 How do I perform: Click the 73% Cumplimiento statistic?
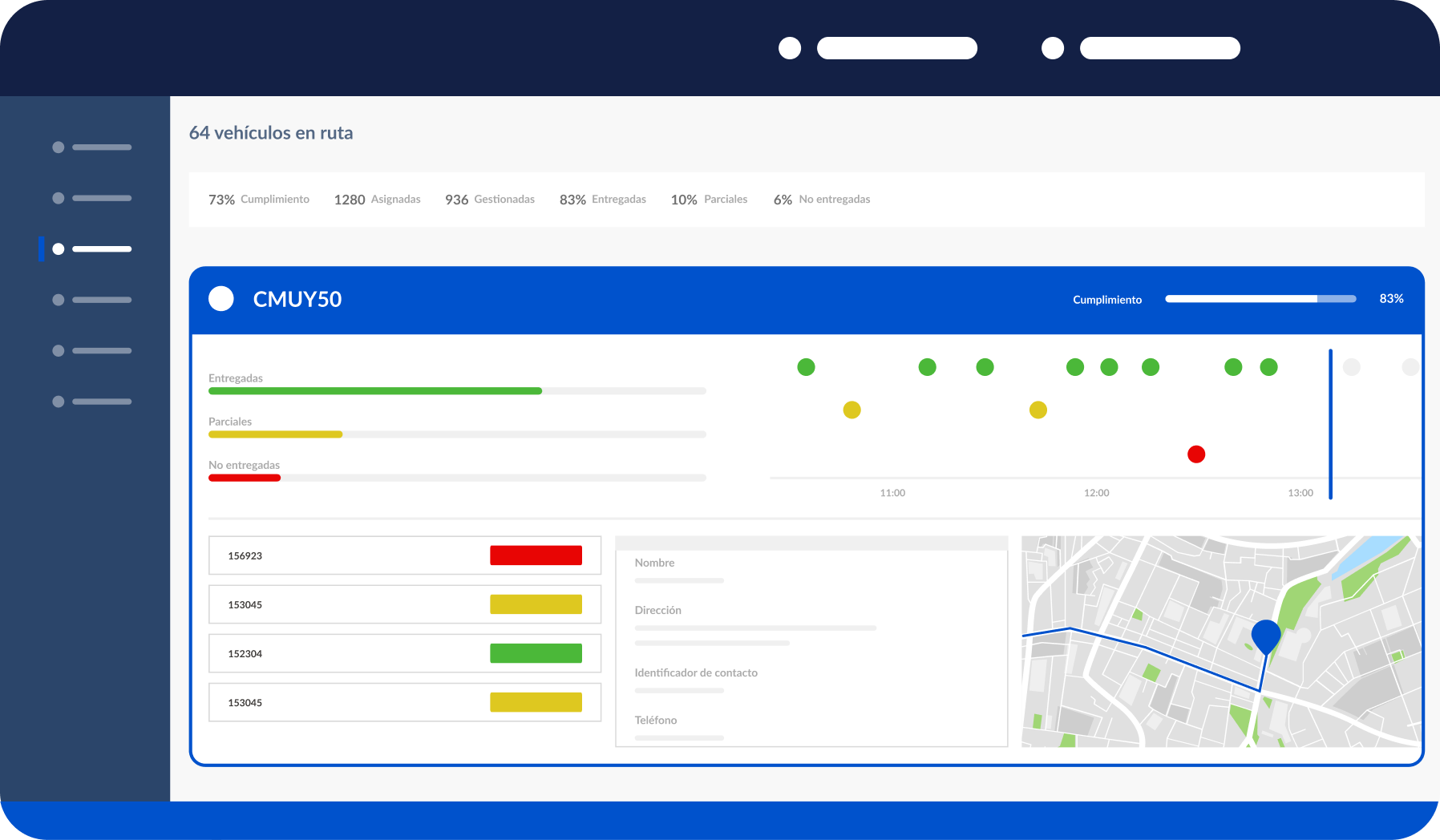point(259,200)
